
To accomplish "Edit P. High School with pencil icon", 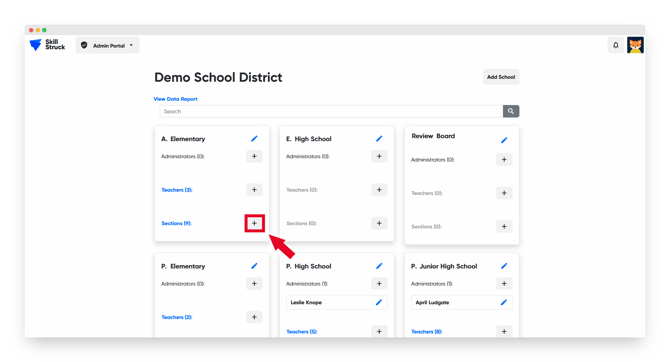I will click(379, 266).
